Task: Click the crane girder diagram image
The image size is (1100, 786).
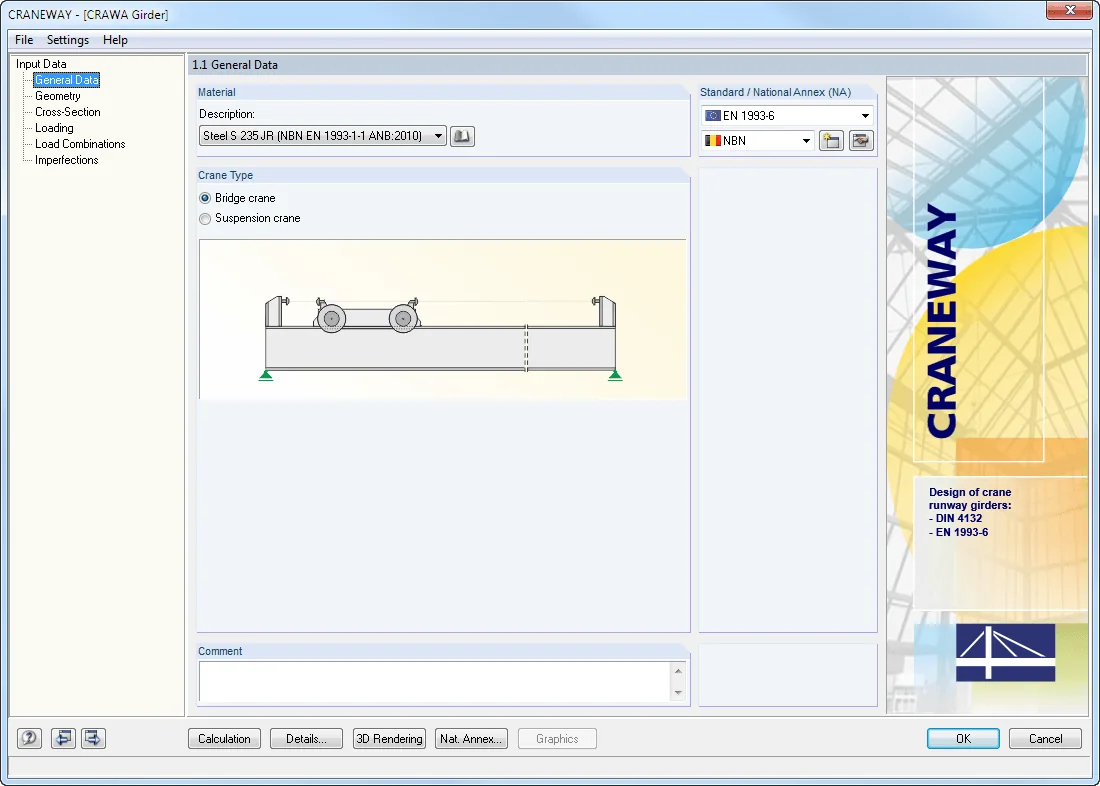Action: point(443,319)
